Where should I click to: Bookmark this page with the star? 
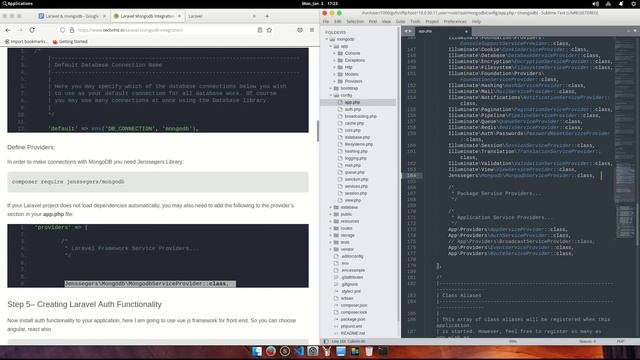[269, 30]
